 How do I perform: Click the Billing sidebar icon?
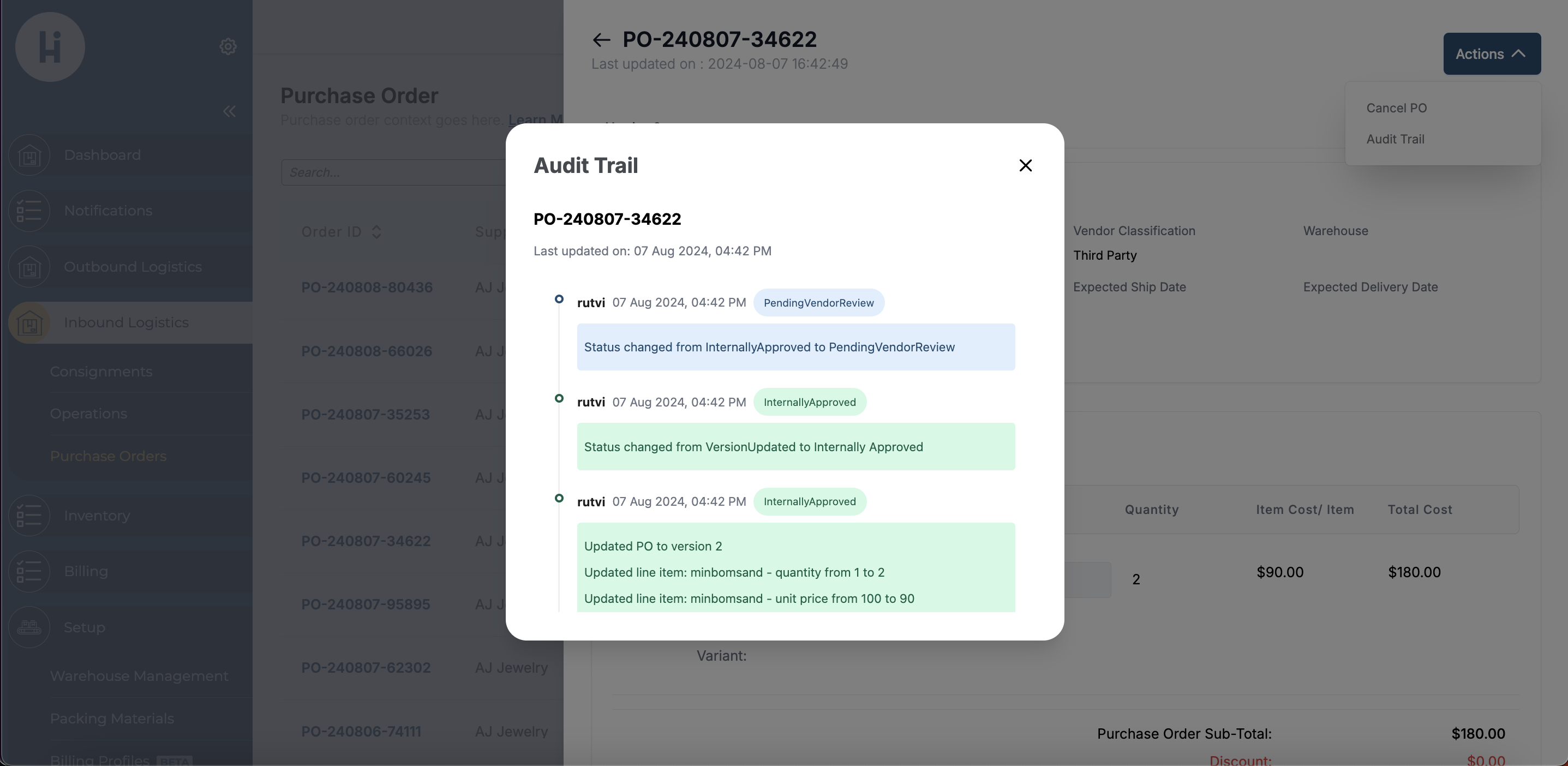click(x=29, y=571)
